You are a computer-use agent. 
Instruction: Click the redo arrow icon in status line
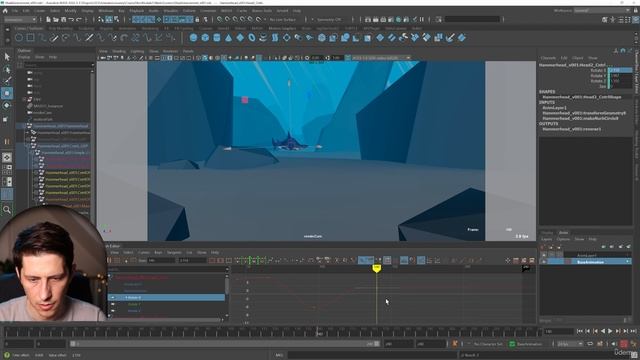tap(79, 19)
